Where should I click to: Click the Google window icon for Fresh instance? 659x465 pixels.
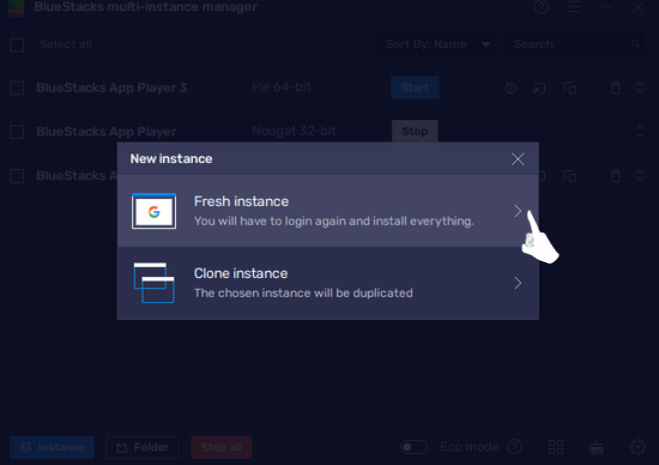154,211
